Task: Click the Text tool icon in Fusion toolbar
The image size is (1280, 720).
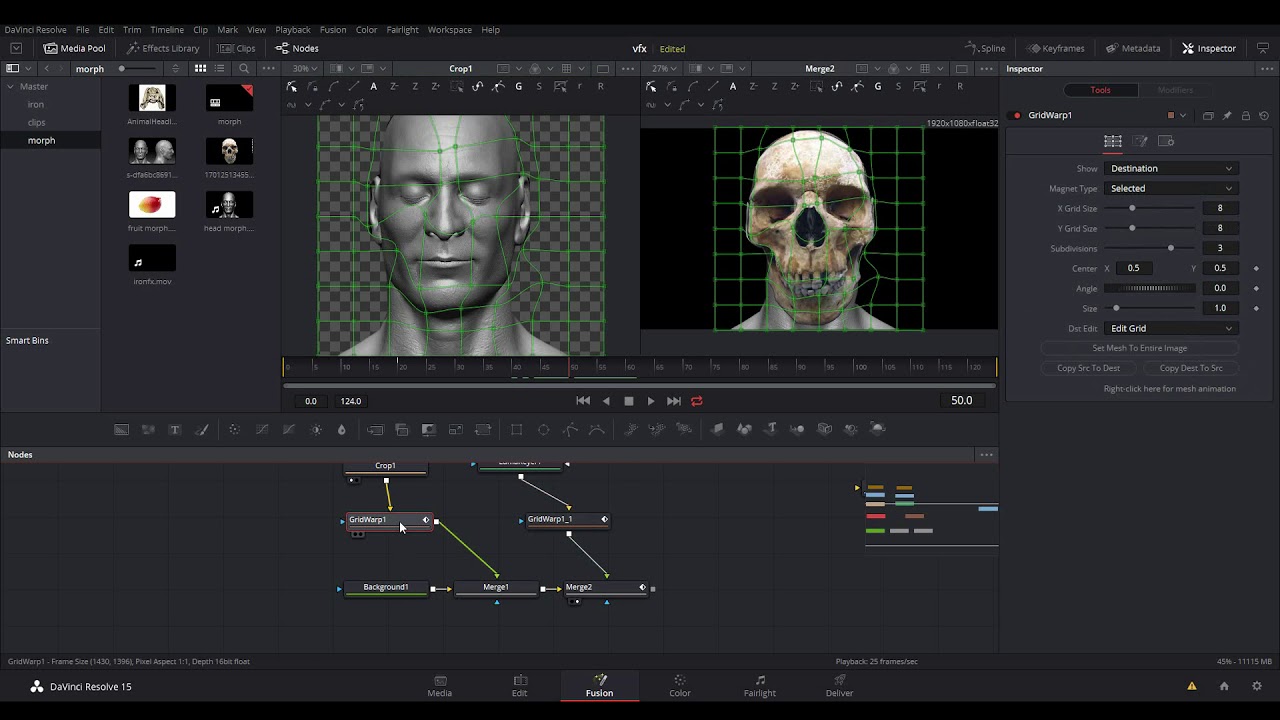Action: 174,429
